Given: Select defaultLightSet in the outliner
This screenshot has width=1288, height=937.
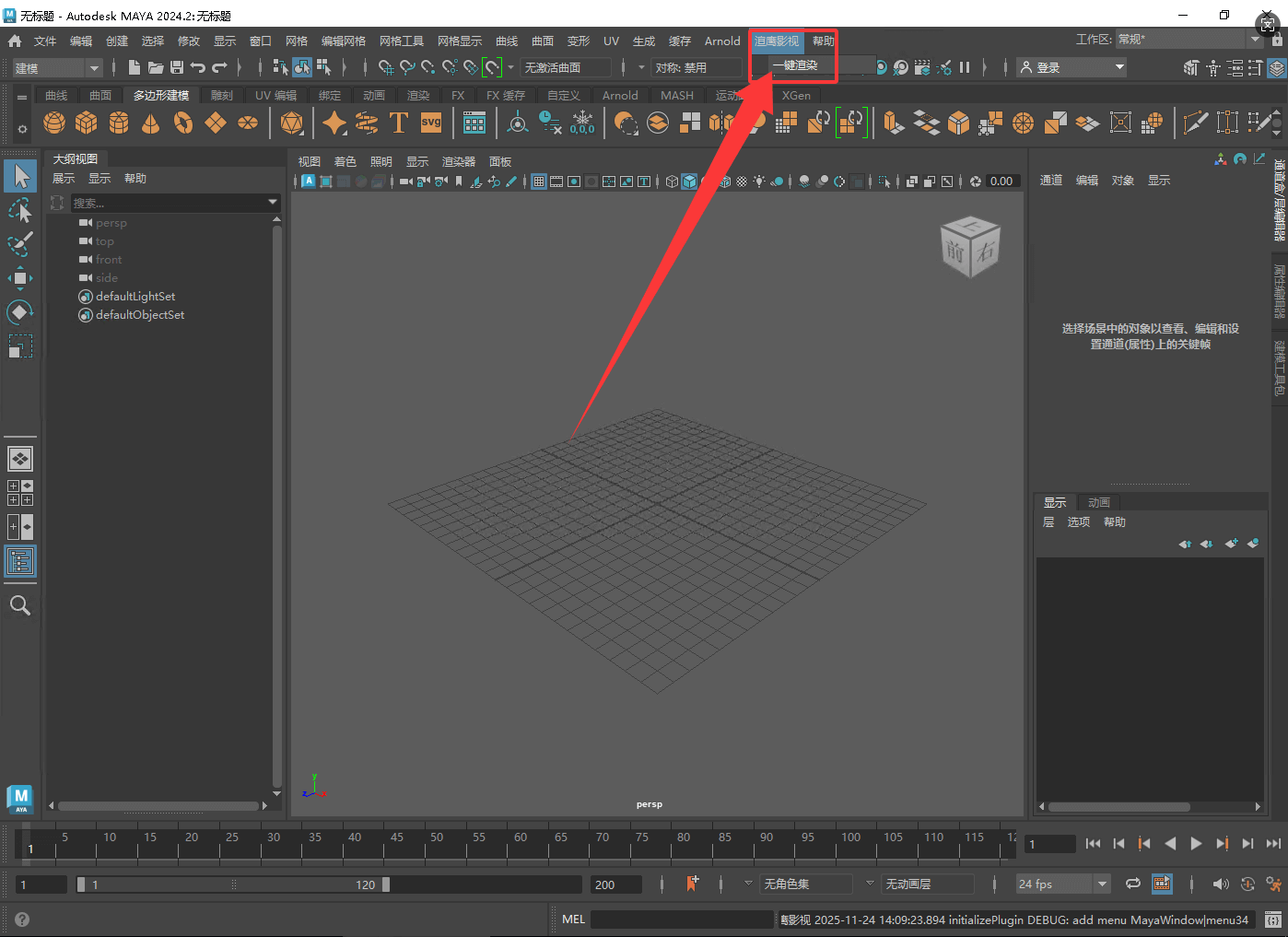Looking at the screenshot, I should point(135,296).
